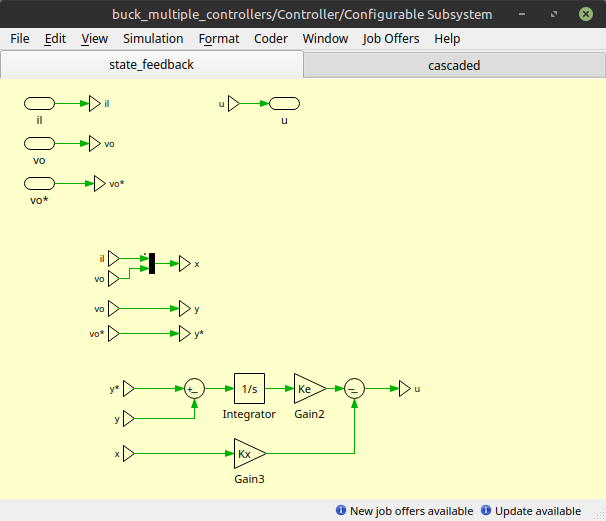This screenshot has height=521, width=606.
Task: Open the View menu
Action: point(94,39)
